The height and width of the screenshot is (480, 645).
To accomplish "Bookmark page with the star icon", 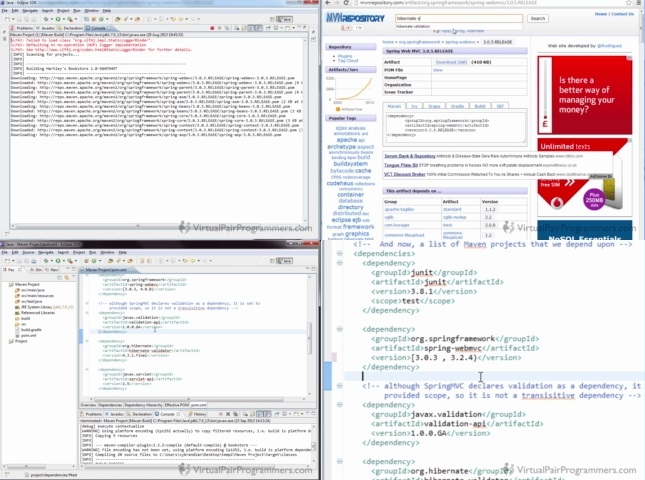I will coord(629,3).
